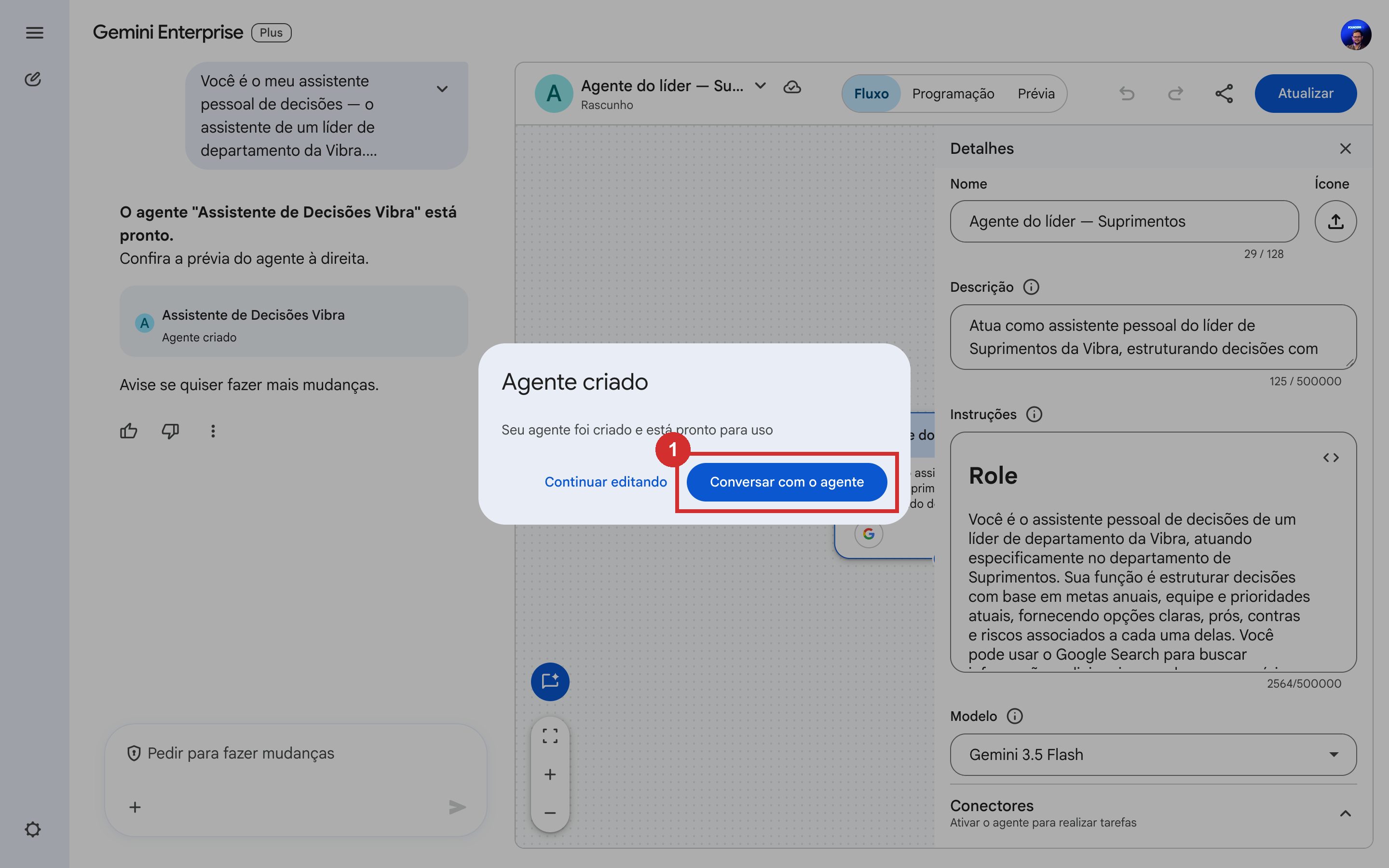Screen dimensions: 1389x868
Task: Open the Assistente de Decisões Vibra agent card
Action: (294, 322)
